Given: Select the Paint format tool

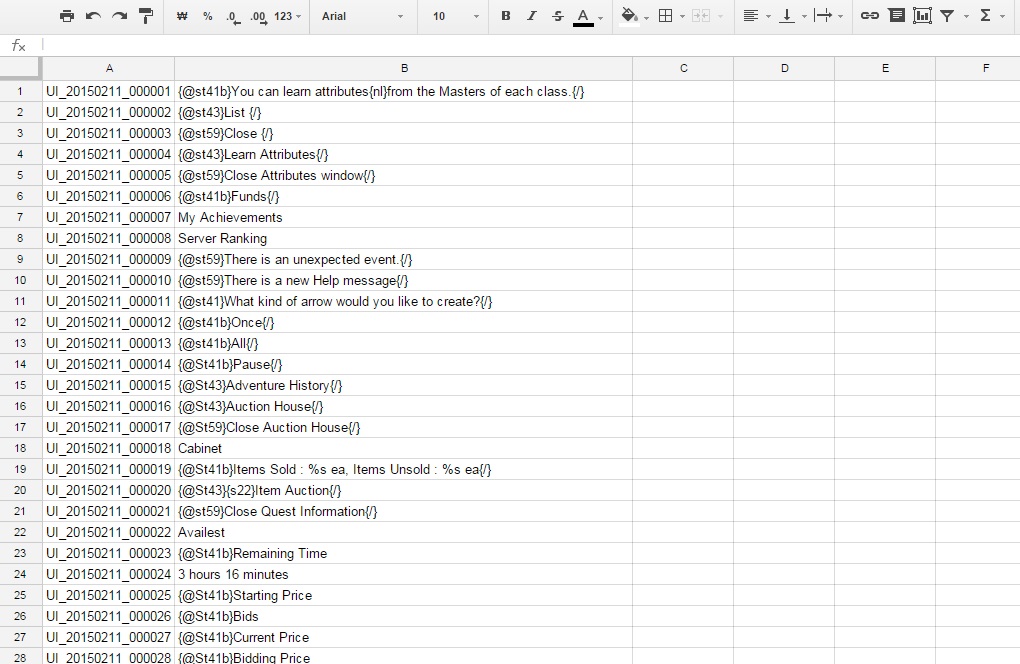Looking at the screenshot, I should 146,16.
